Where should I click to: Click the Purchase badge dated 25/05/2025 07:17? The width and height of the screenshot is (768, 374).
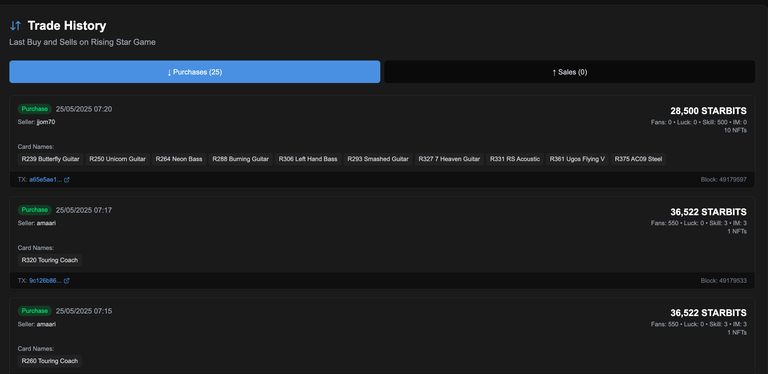click(35, 210)
